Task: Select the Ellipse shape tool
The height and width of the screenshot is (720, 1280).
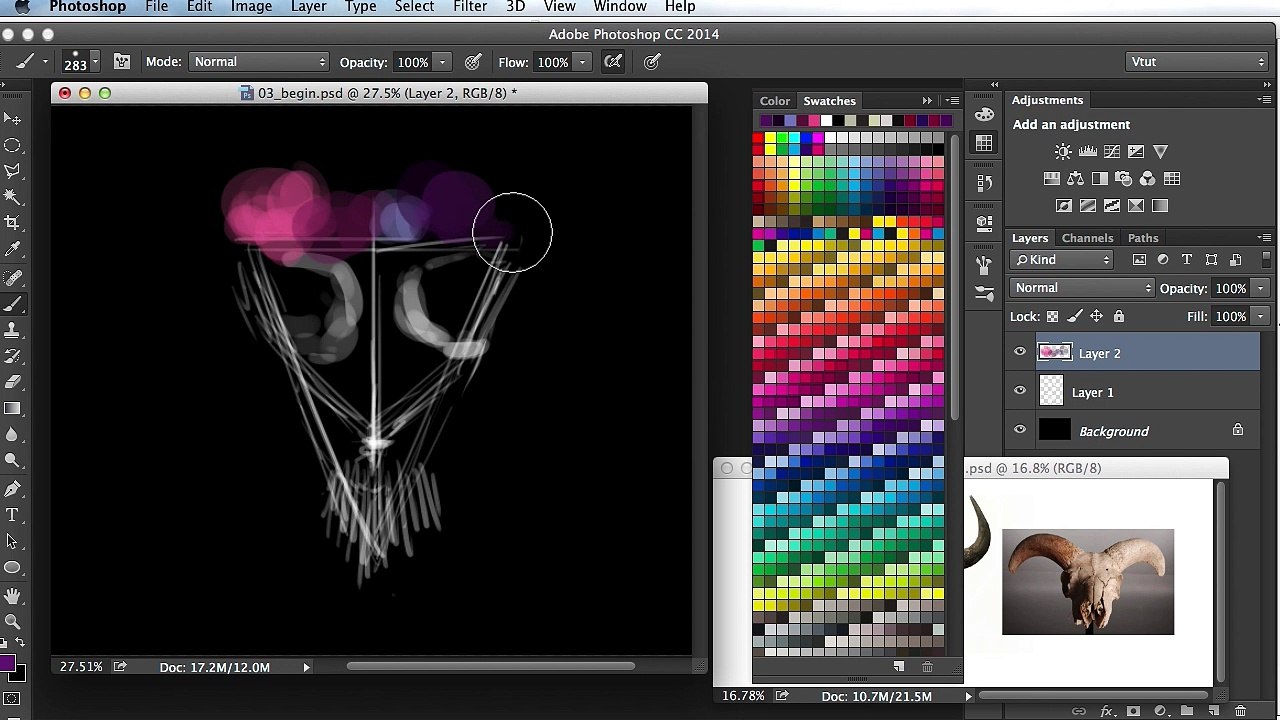Action: pos(12,567)
